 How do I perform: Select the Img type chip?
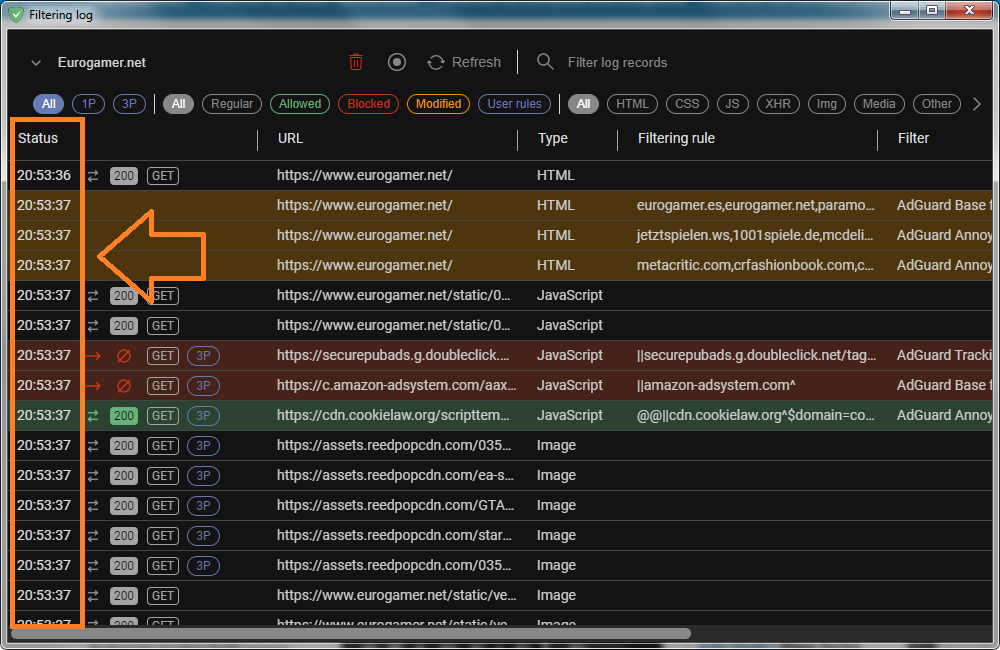pyautogui.click(x=827, y=104)
